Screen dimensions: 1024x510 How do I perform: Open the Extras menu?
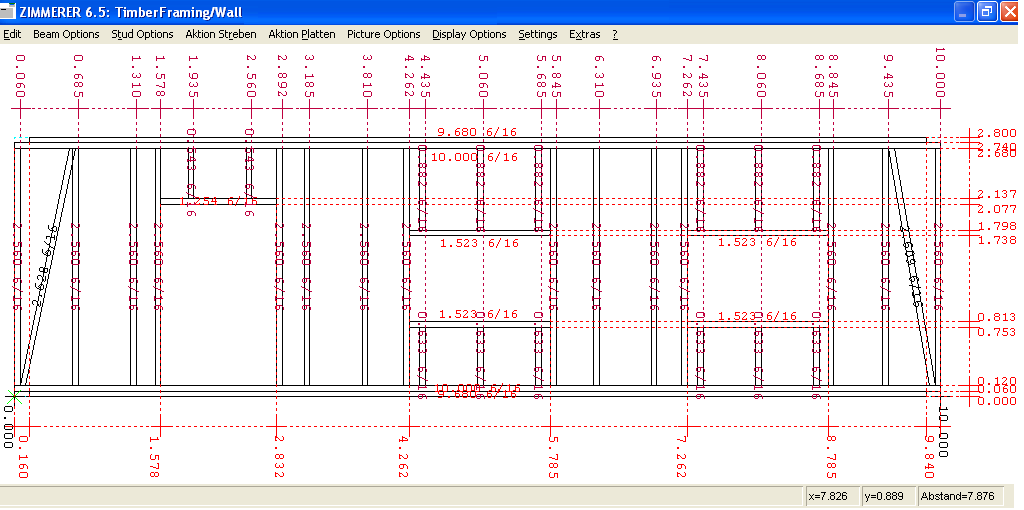click(x=584, y=34)
